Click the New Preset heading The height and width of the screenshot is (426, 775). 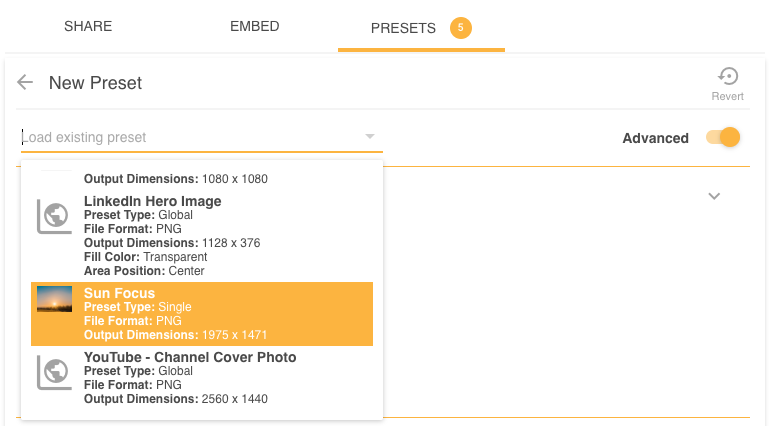96,83
